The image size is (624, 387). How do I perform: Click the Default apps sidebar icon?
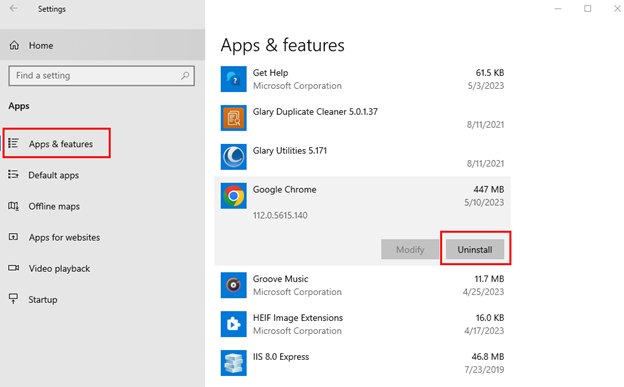coord(14,174)
